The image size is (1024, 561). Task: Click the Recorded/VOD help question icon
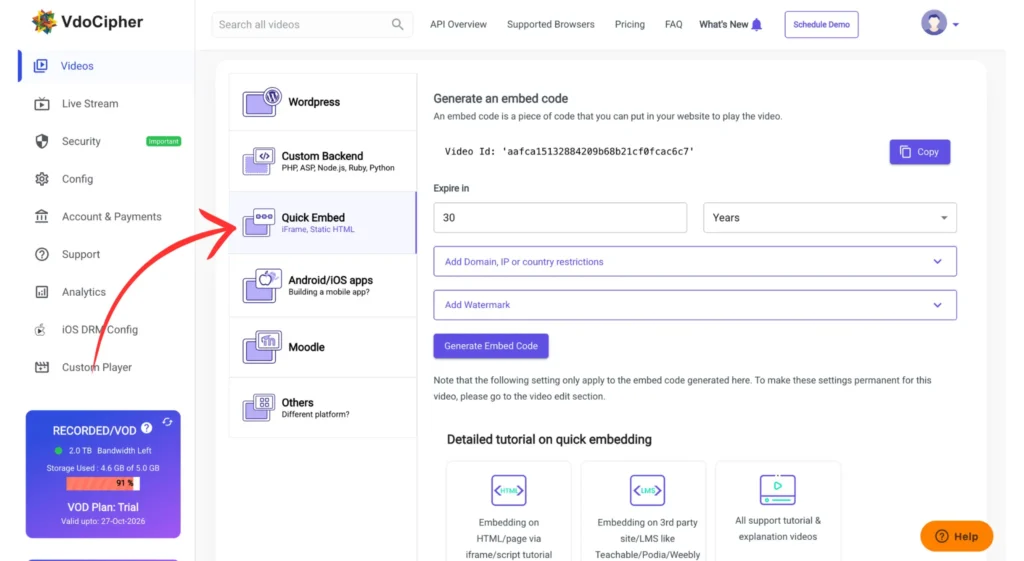tap(146, 428)
